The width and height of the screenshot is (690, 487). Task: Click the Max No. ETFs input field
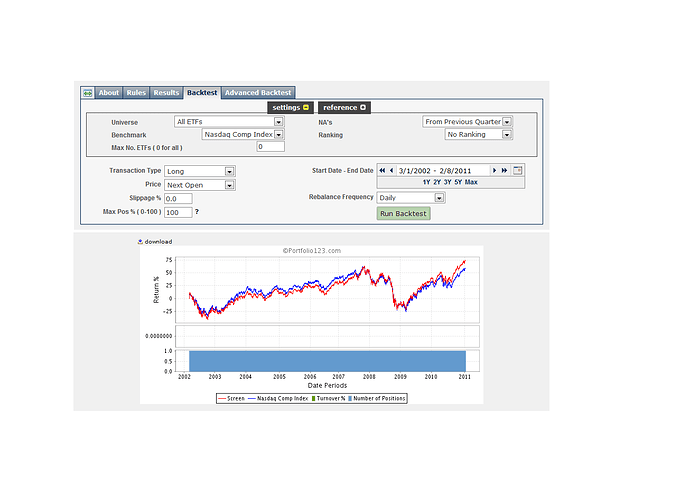tap(270, 147)
